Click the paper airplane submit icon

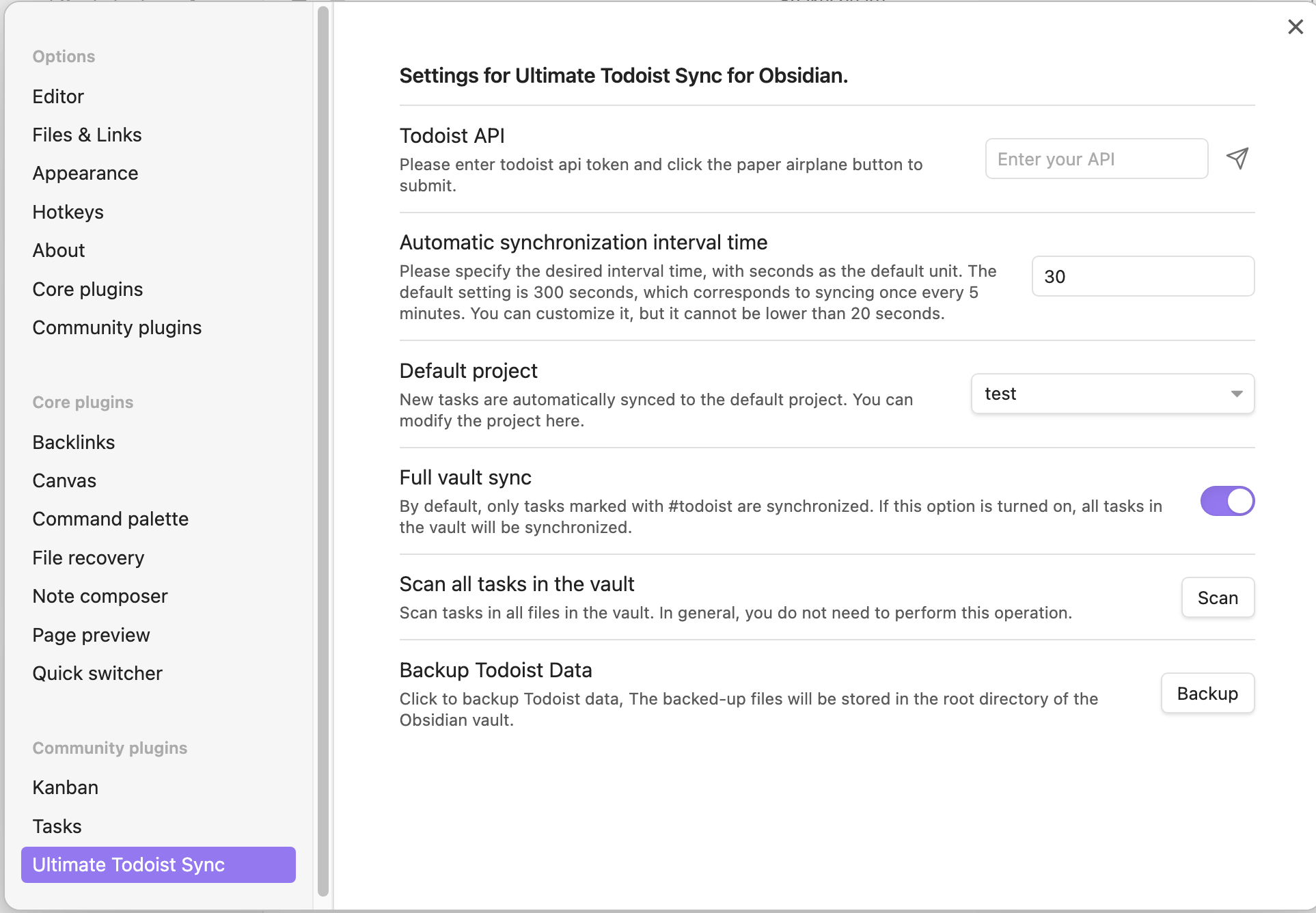1237,159
